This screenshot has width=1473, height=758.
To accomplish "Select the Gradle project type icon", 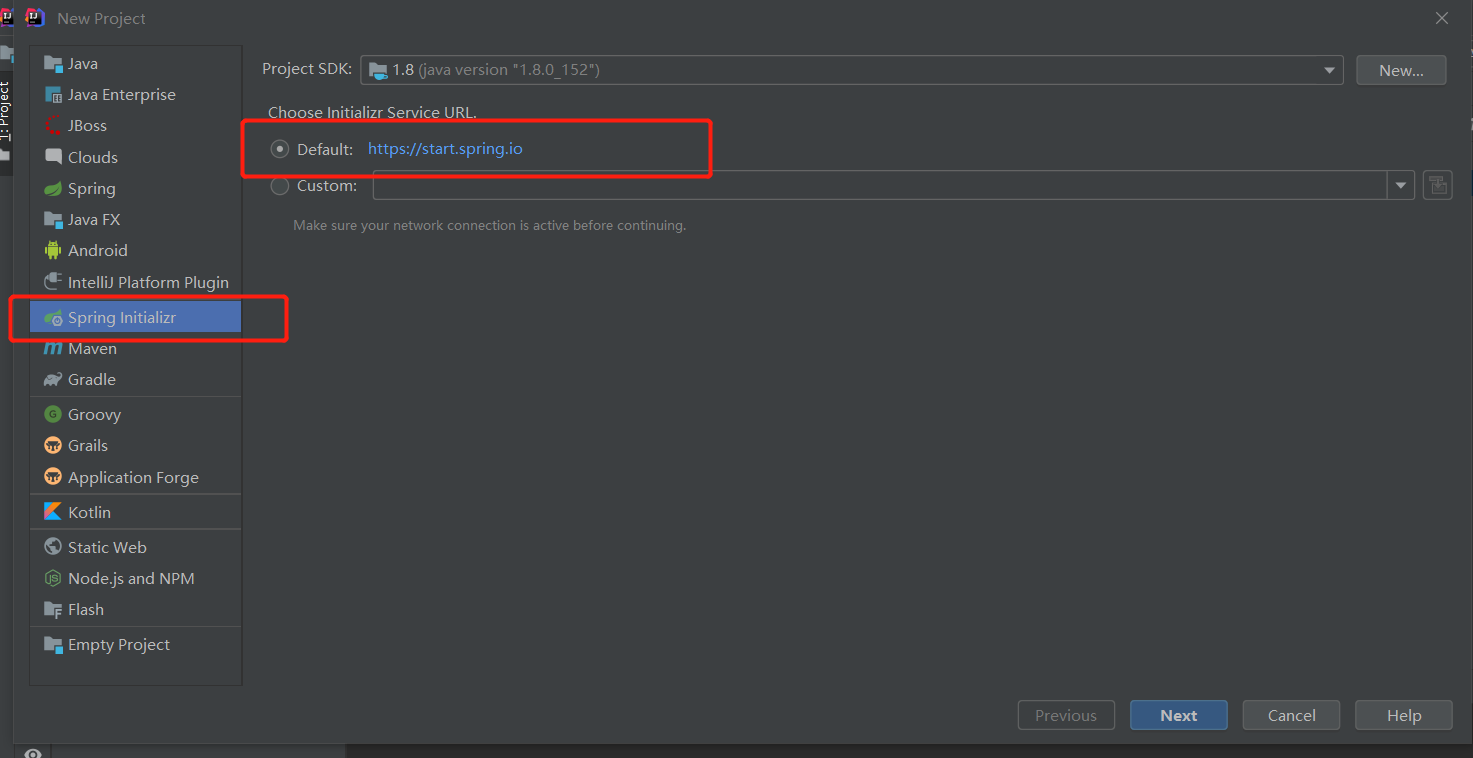I will point(53,379).
